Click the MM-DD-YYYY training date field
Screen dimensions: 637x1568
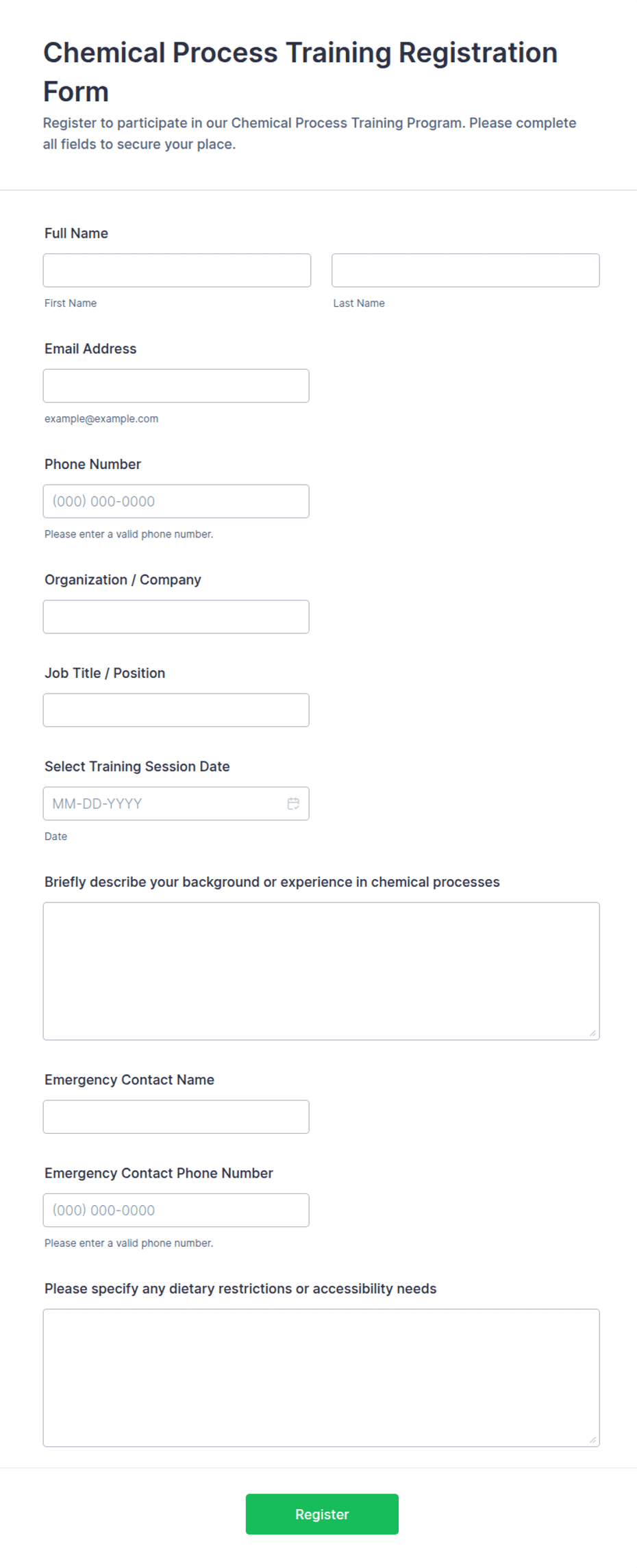pos(176,803)
